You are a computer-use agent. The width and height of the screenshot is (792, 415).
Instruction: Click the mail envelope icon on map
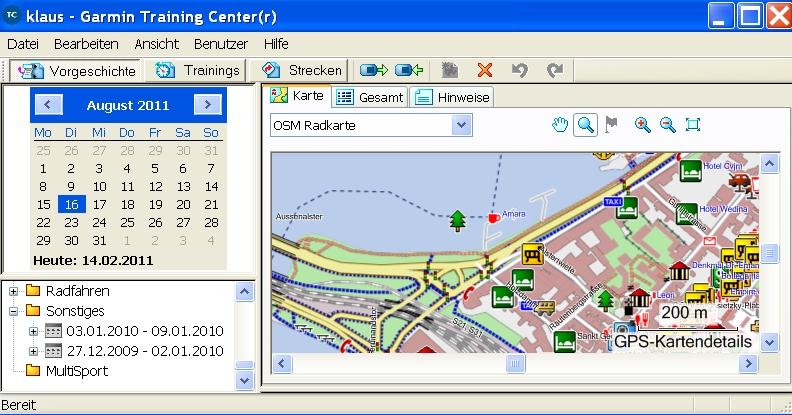click(x=710, y=241)
